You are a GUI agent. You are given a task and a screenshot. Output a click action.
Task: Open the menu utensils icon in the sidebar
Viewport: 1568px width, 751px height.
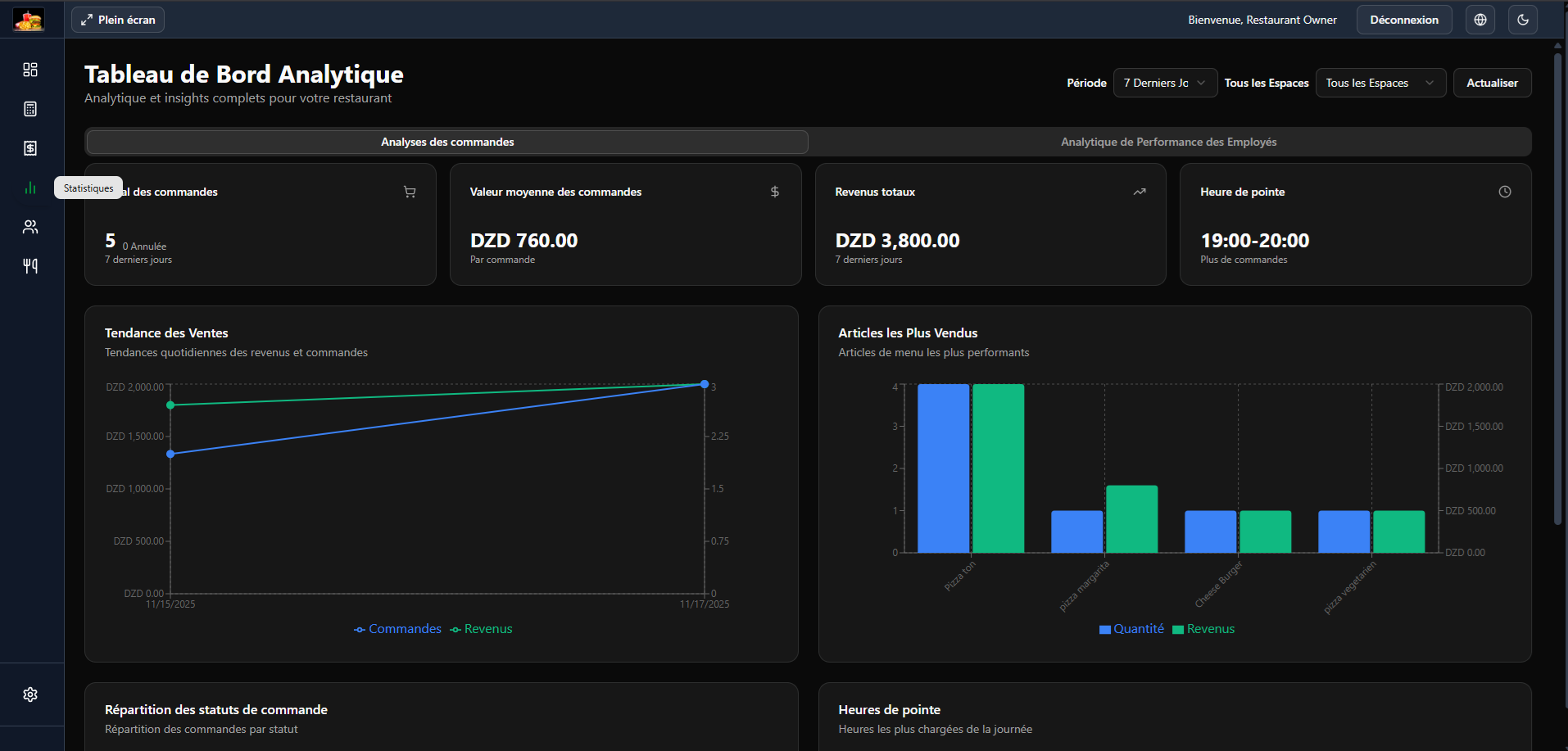click(x=30, y=265)
